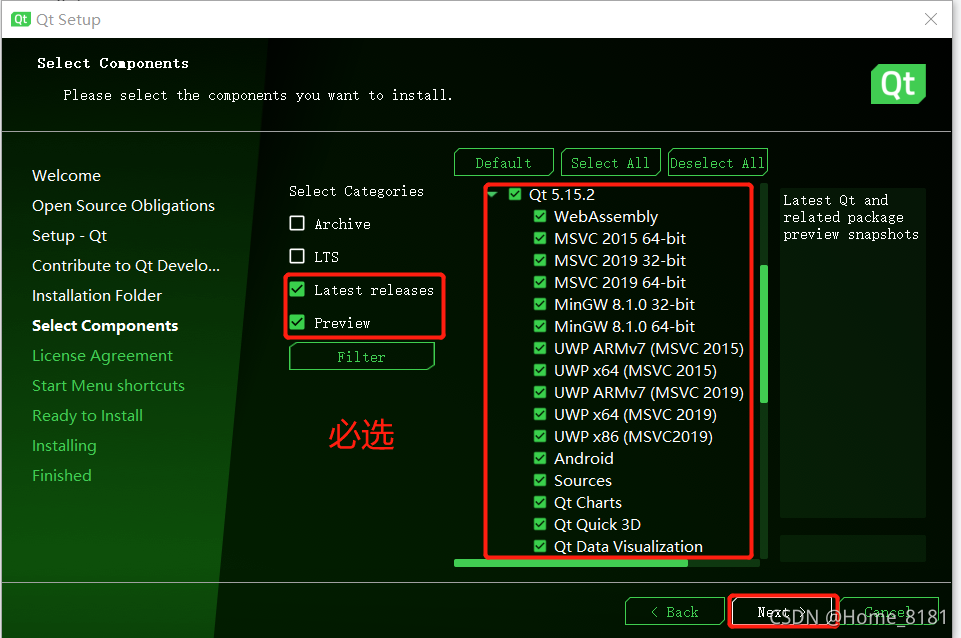961x638 pixels.
Task: Uncheck UWP ARMv7 (MSVC 2019) checkbox
Action: (x=540, y=393)
